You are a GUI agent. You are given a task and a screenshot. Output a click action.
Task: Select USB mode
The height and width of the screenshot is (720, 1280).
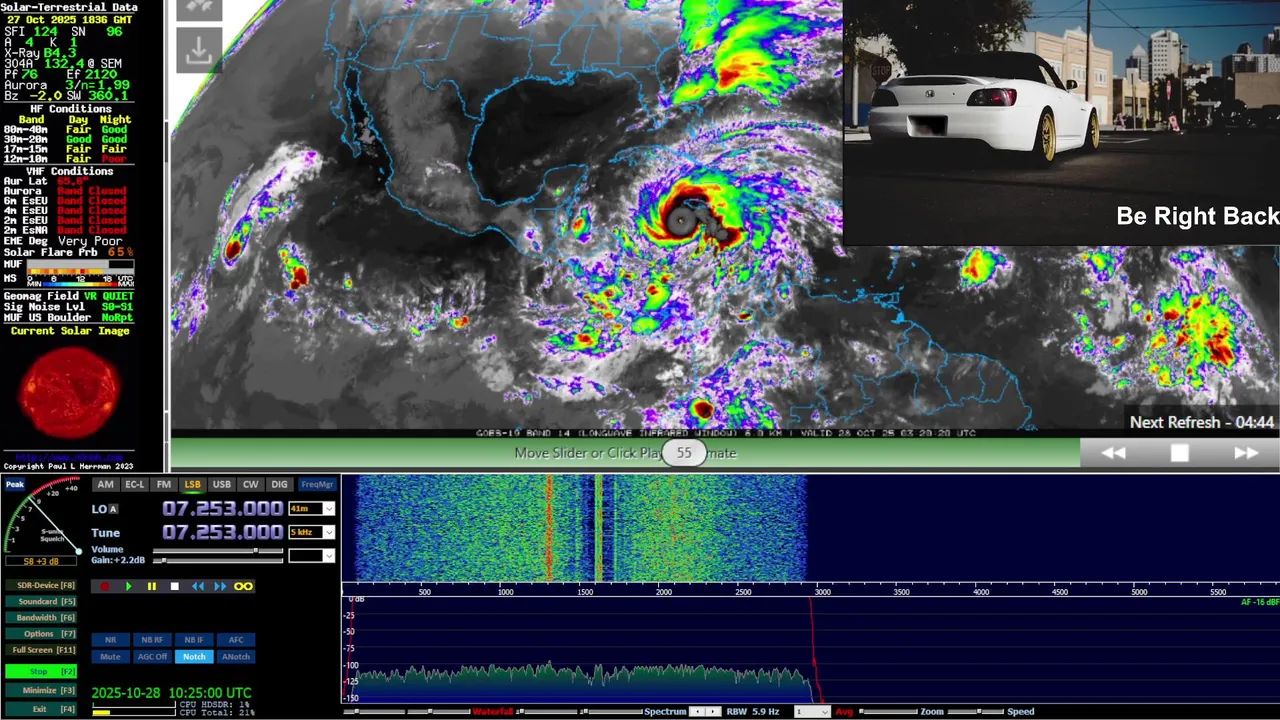coord(221,485)
